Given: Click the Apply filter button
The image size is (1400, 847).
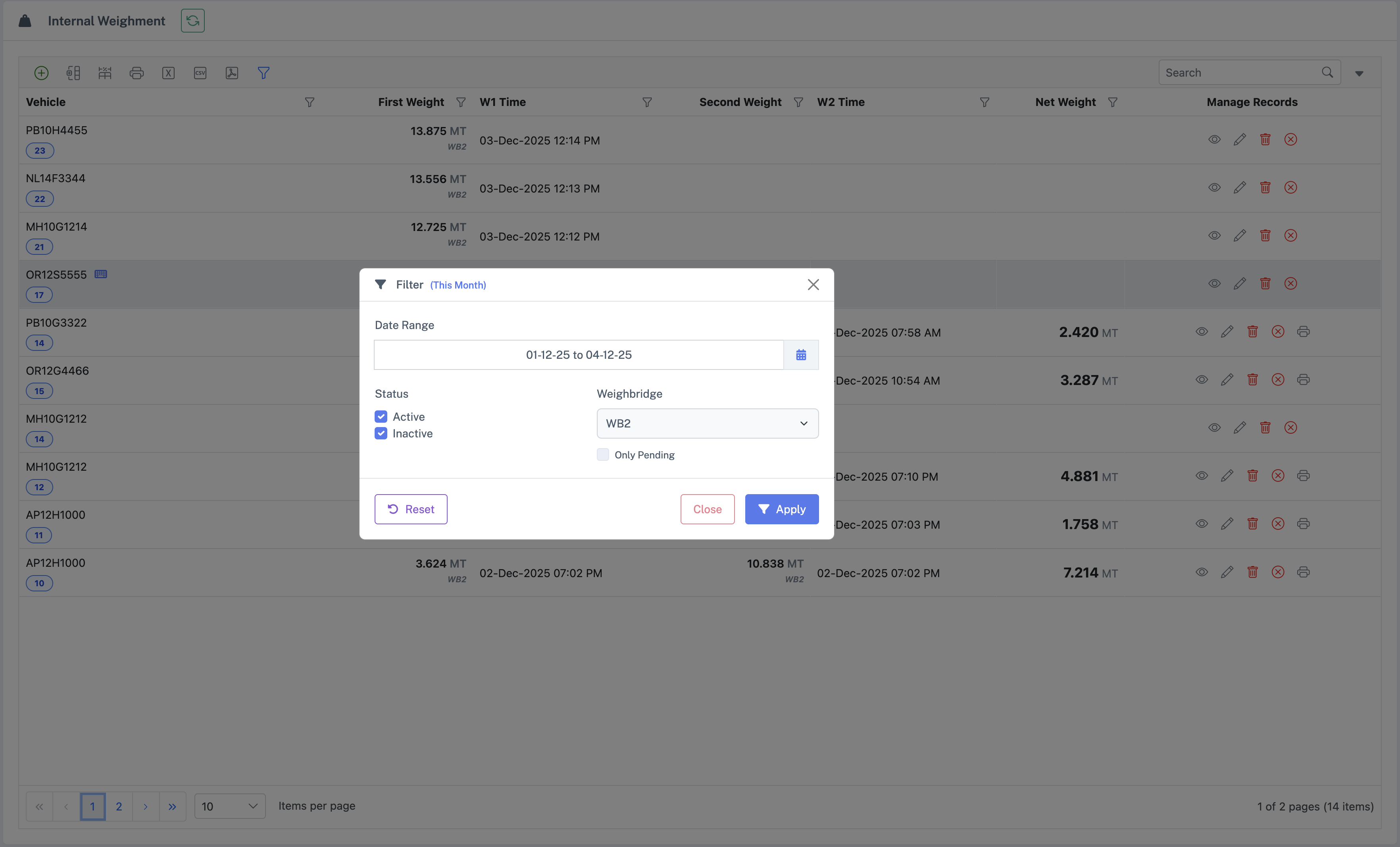Looking at the screenshot, I should [x=781, y=509].
